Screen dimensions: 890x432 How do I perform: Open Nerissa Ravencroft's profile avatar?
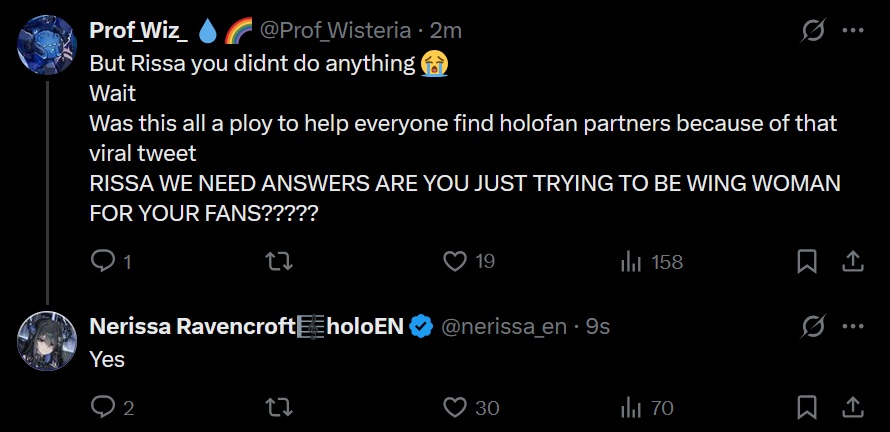pos(47,341)
